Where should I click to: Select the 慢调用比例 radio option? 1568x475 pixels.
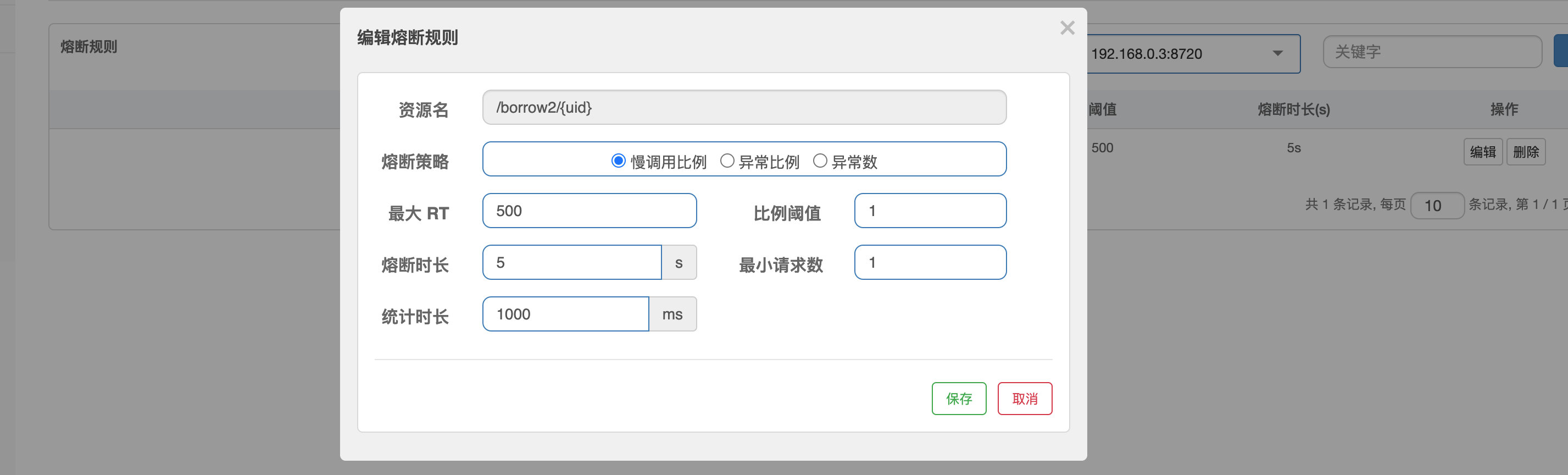pos(619,161)
